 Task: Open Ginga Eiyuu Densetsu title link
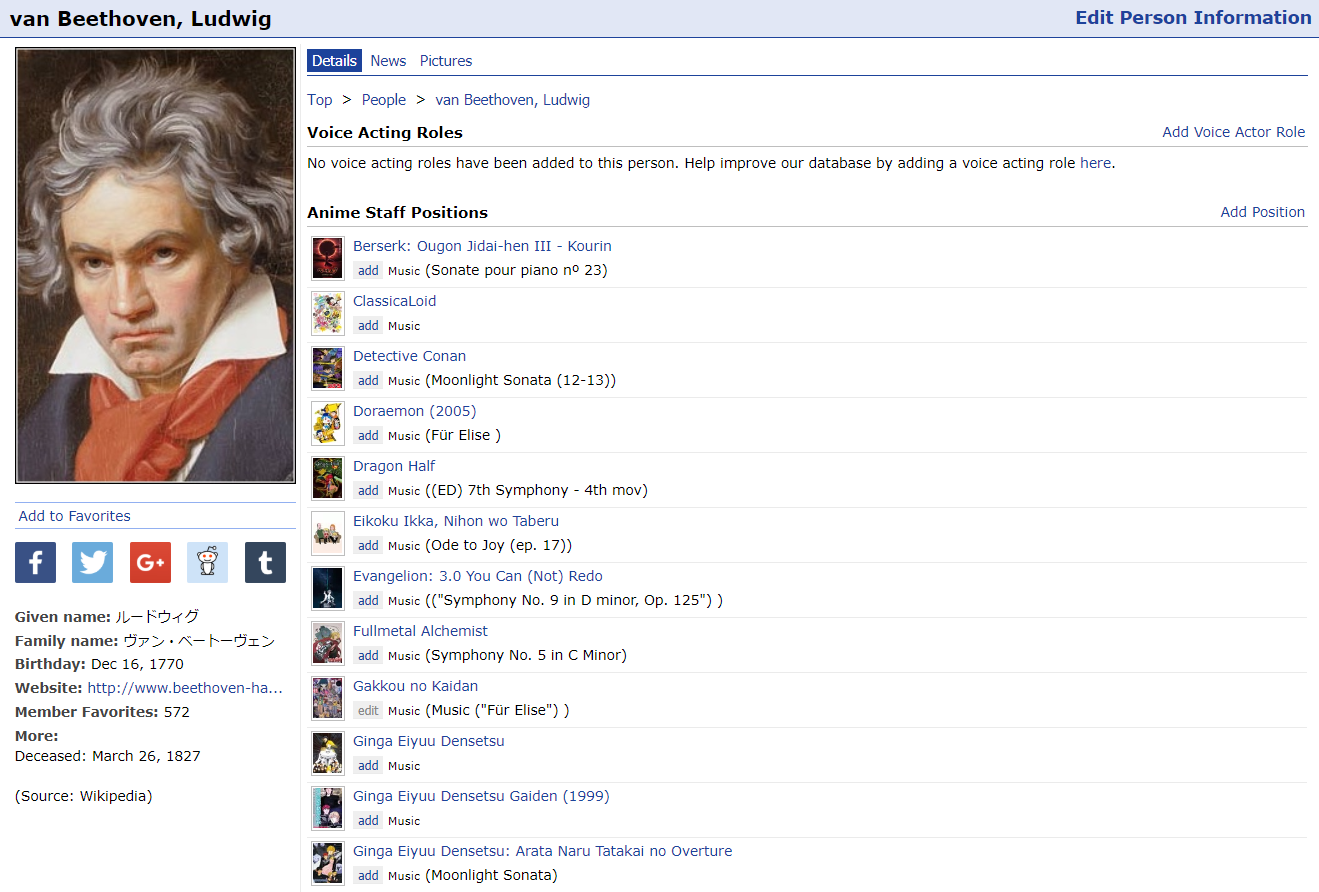point(429,741)
